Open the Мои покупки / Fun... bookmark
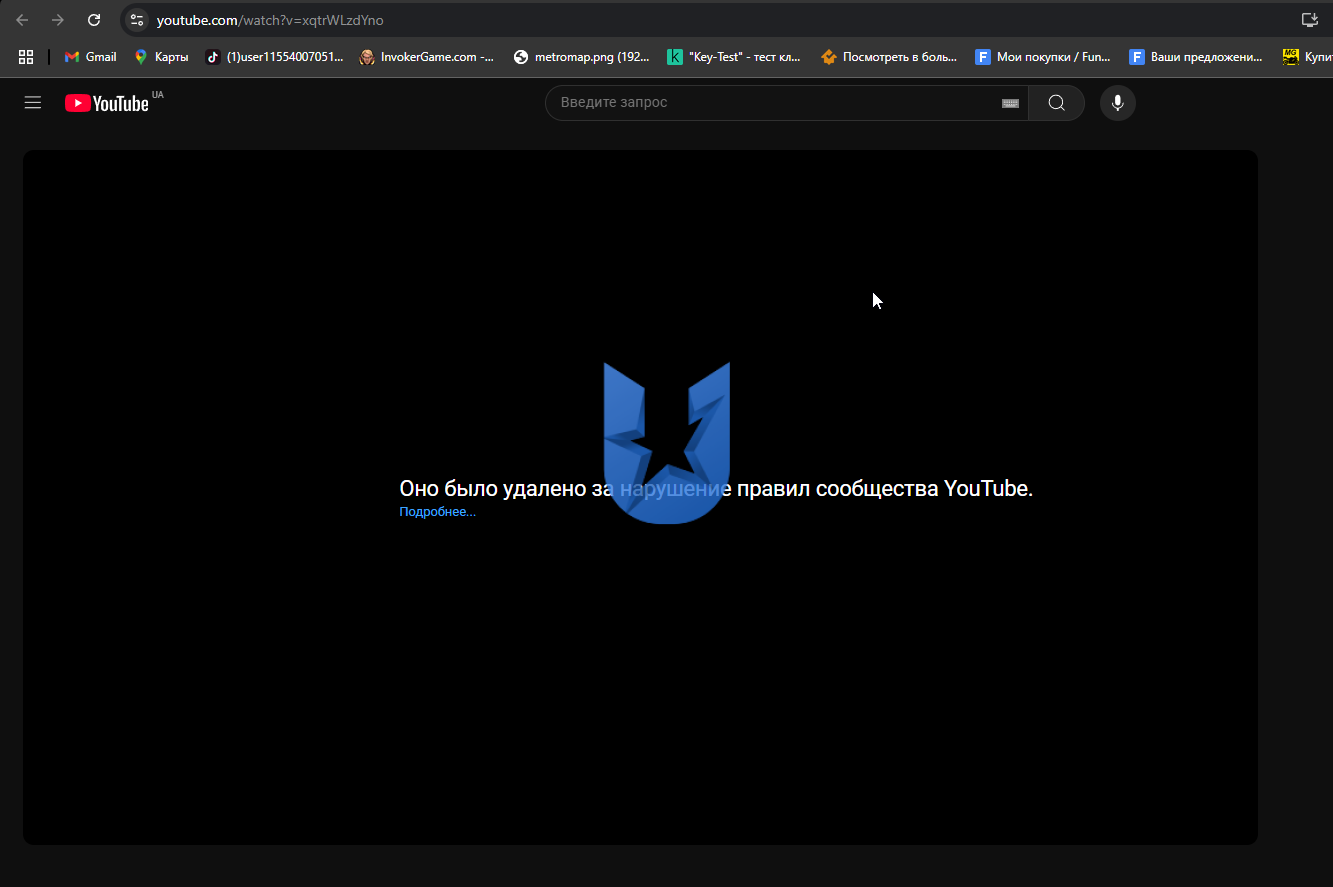Image resolution: width=1333 pixels, height=887 pixels. 1043,57
